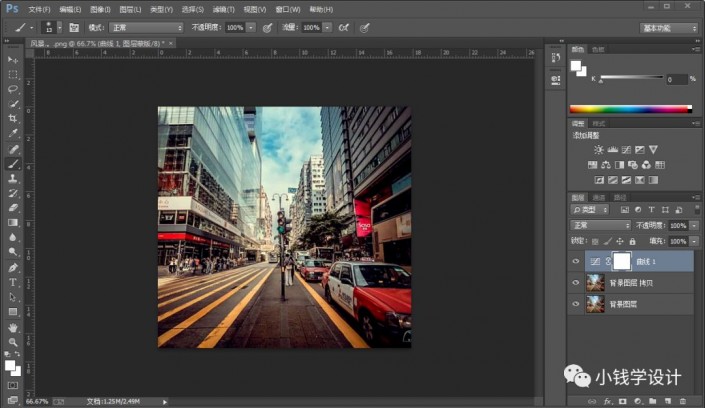Screen dimensions: 705x408
Task: Open collapsed History panel icon
Action: (556, 58)
